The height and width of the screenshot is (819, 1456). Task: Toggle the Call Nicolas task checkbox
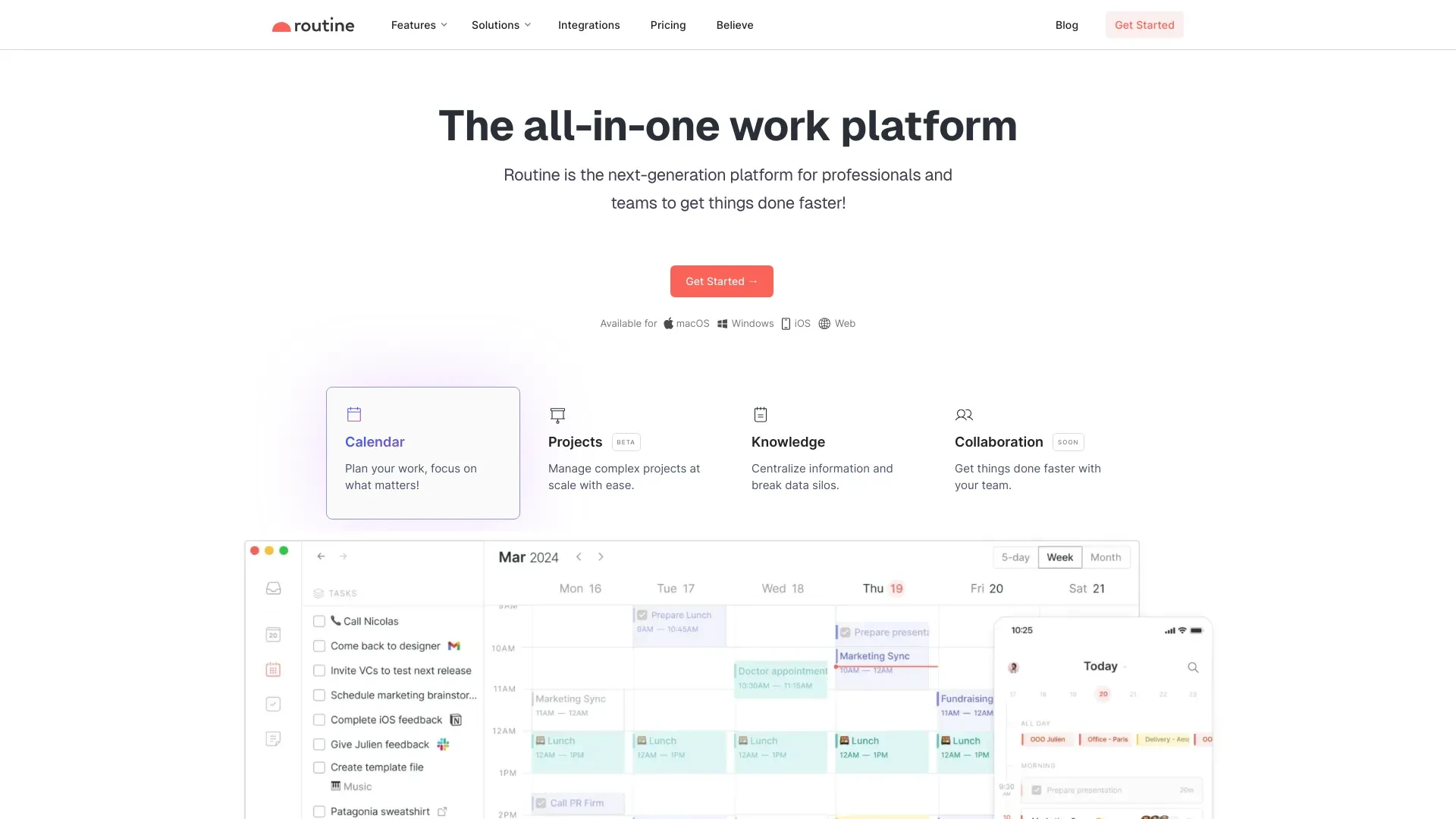[x=320, y=621]
